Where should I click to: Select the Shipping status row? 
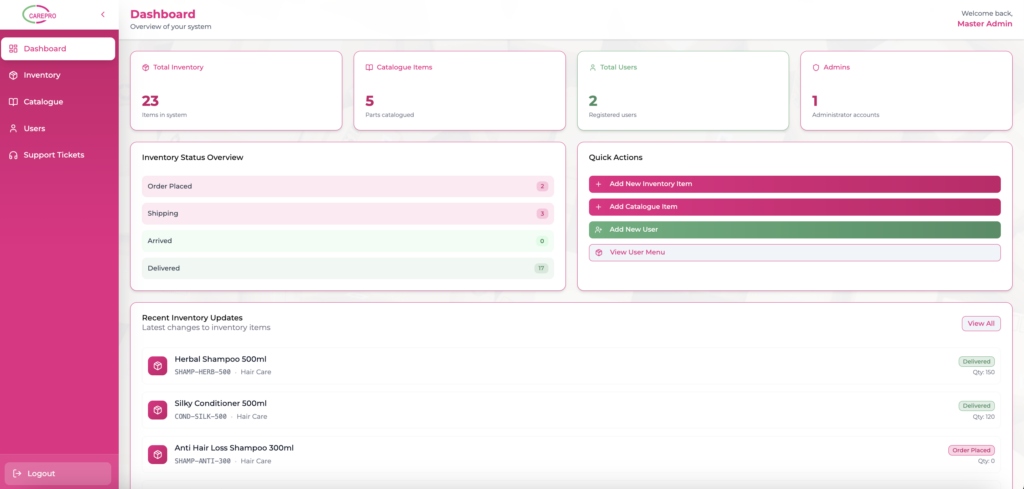[347, 214]
